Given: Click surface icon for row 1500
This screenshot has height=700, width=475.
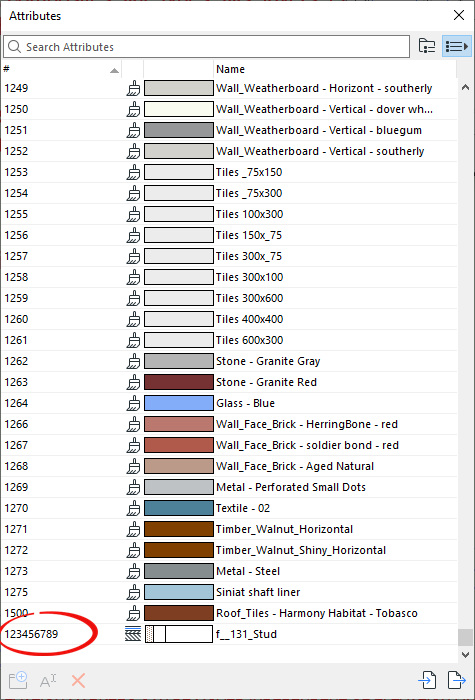Looking at the screenshot, I should click(133, 613).
